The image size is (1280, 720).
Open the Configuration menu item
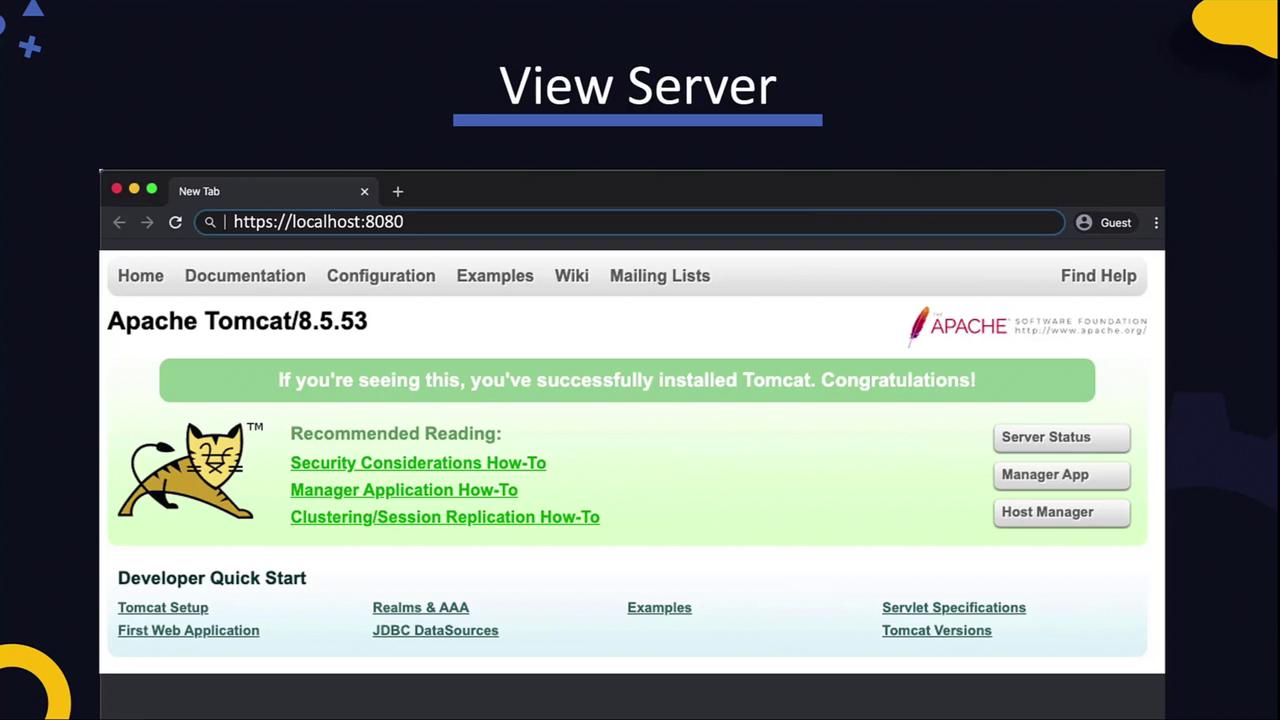(381, 276)
